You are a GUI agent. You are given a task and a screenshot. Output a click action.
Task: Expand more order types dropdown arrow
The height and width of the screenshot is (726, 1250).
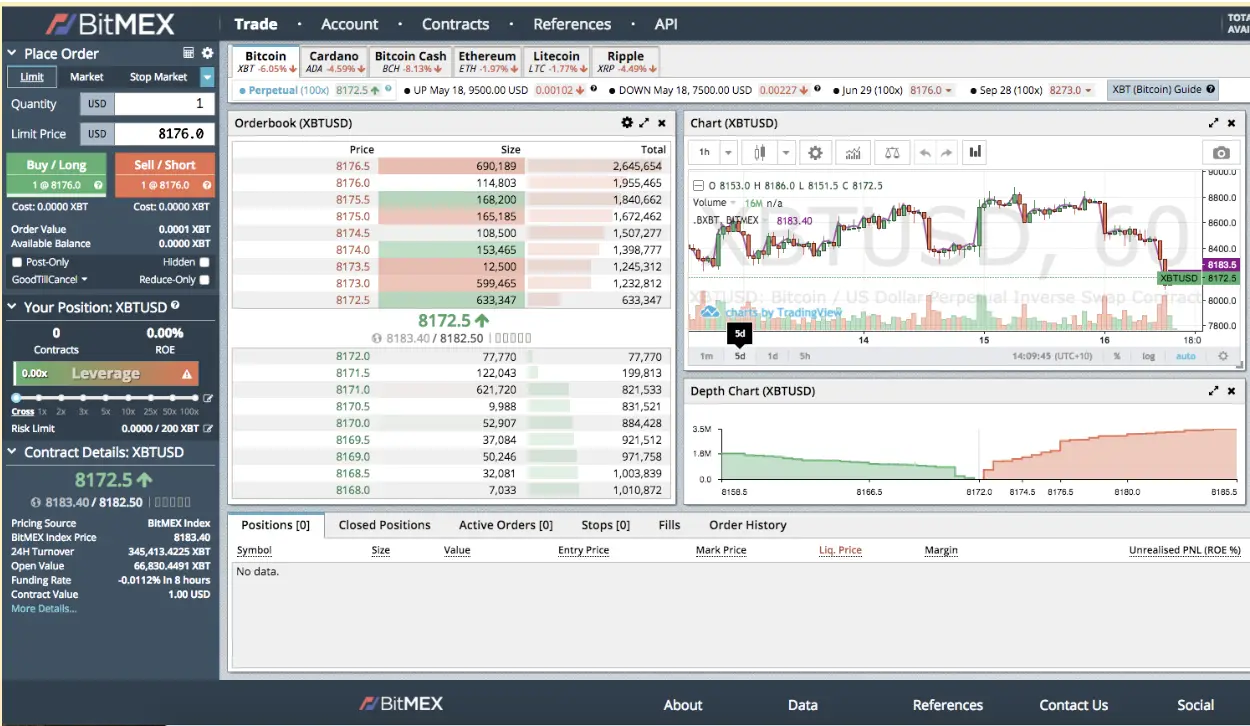coord(207,77)
